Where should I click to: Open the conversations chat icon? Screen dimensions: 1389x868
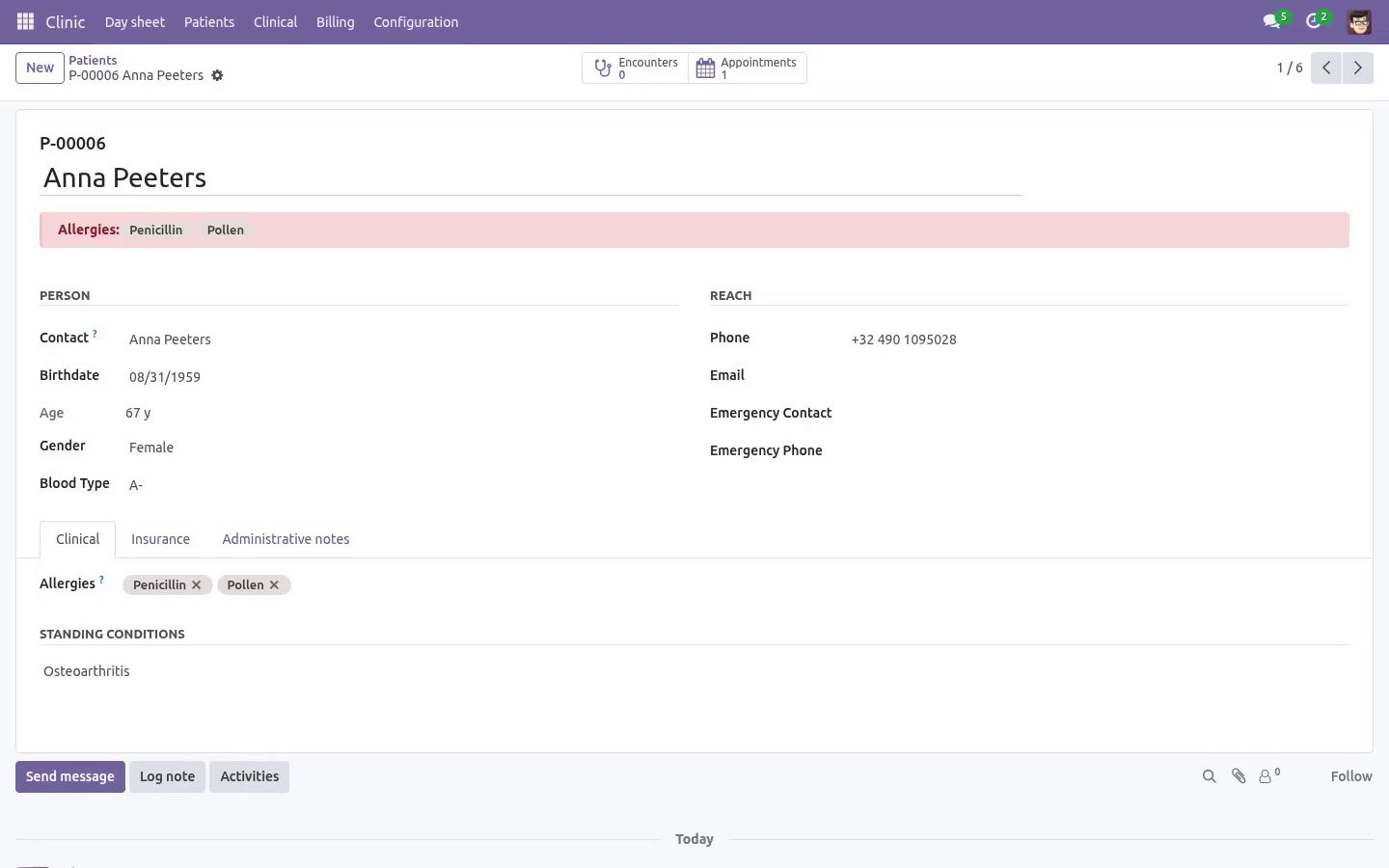pos(1271,21)
